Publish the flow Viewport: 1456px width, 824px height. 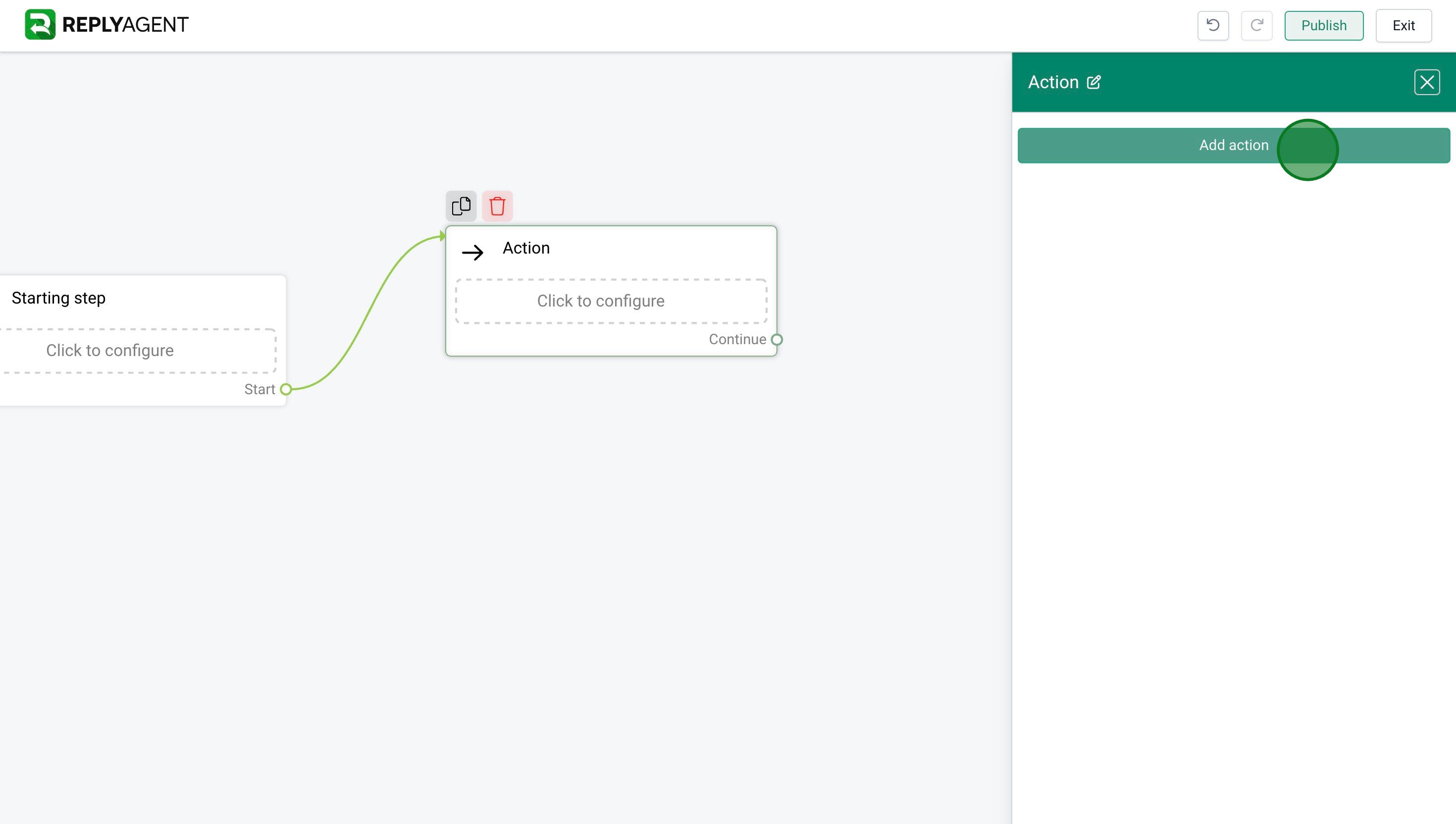(x=1324, y=25)
